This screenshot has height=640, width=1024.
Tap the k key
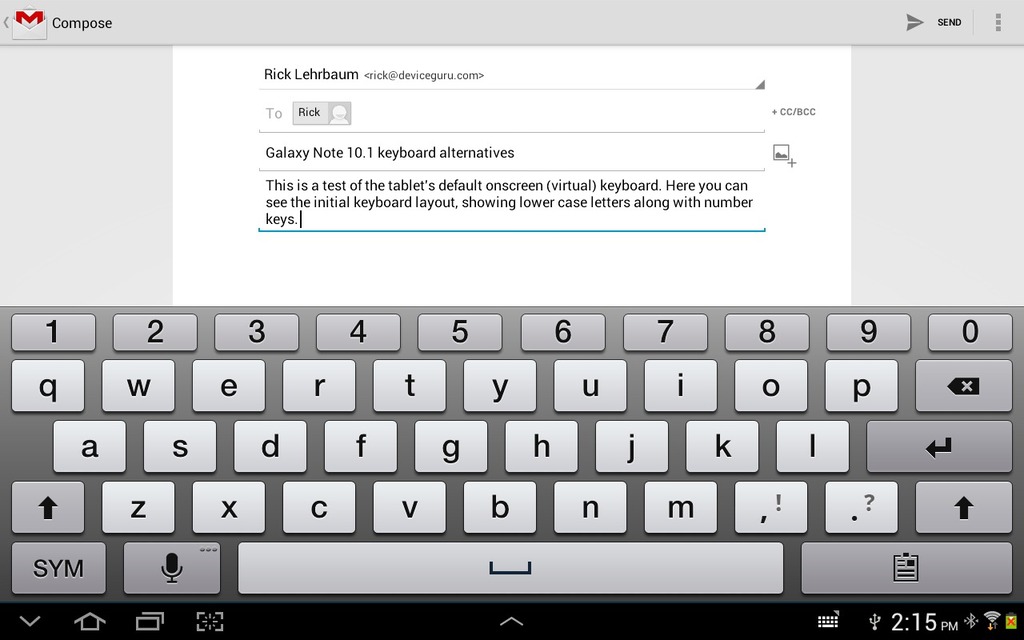pyautogui.click(x=722, y=447)
